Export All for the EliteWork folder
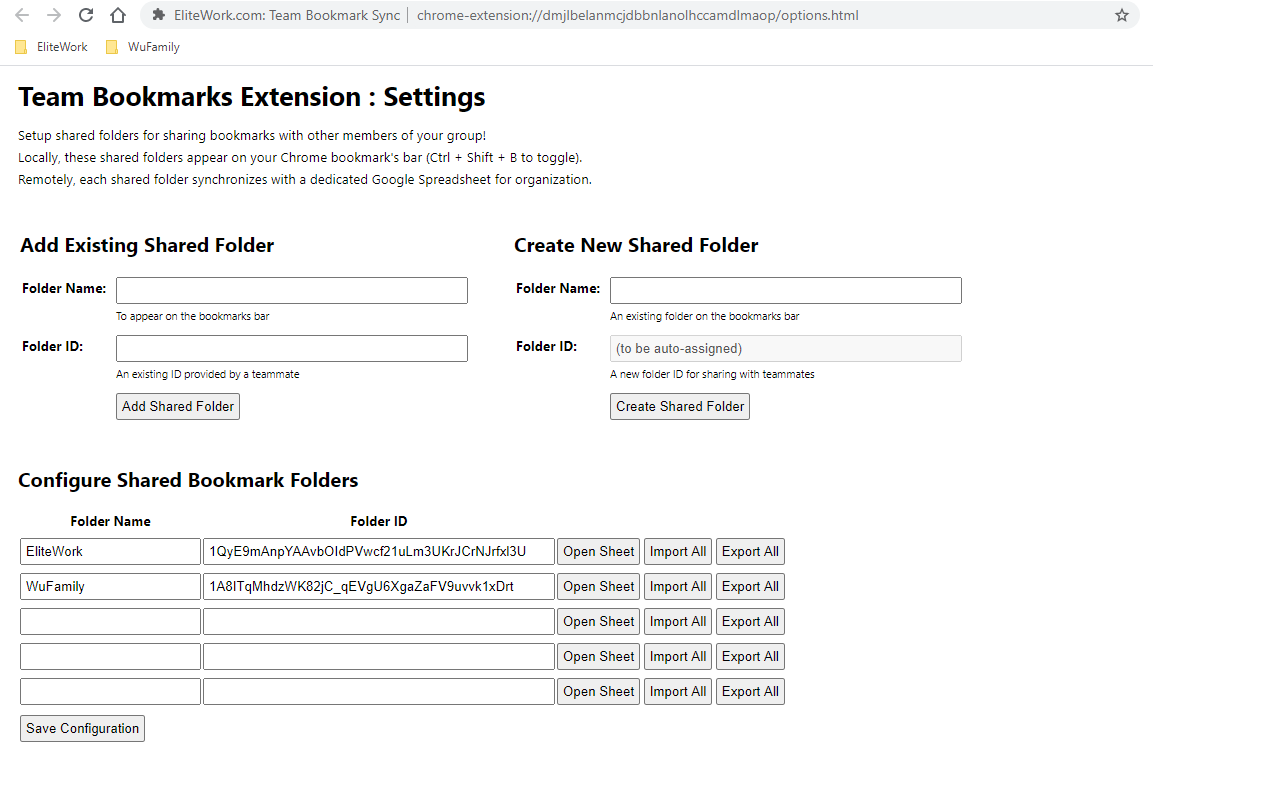Viewport: 1280px width, 800px height. [x=750, y=551]
